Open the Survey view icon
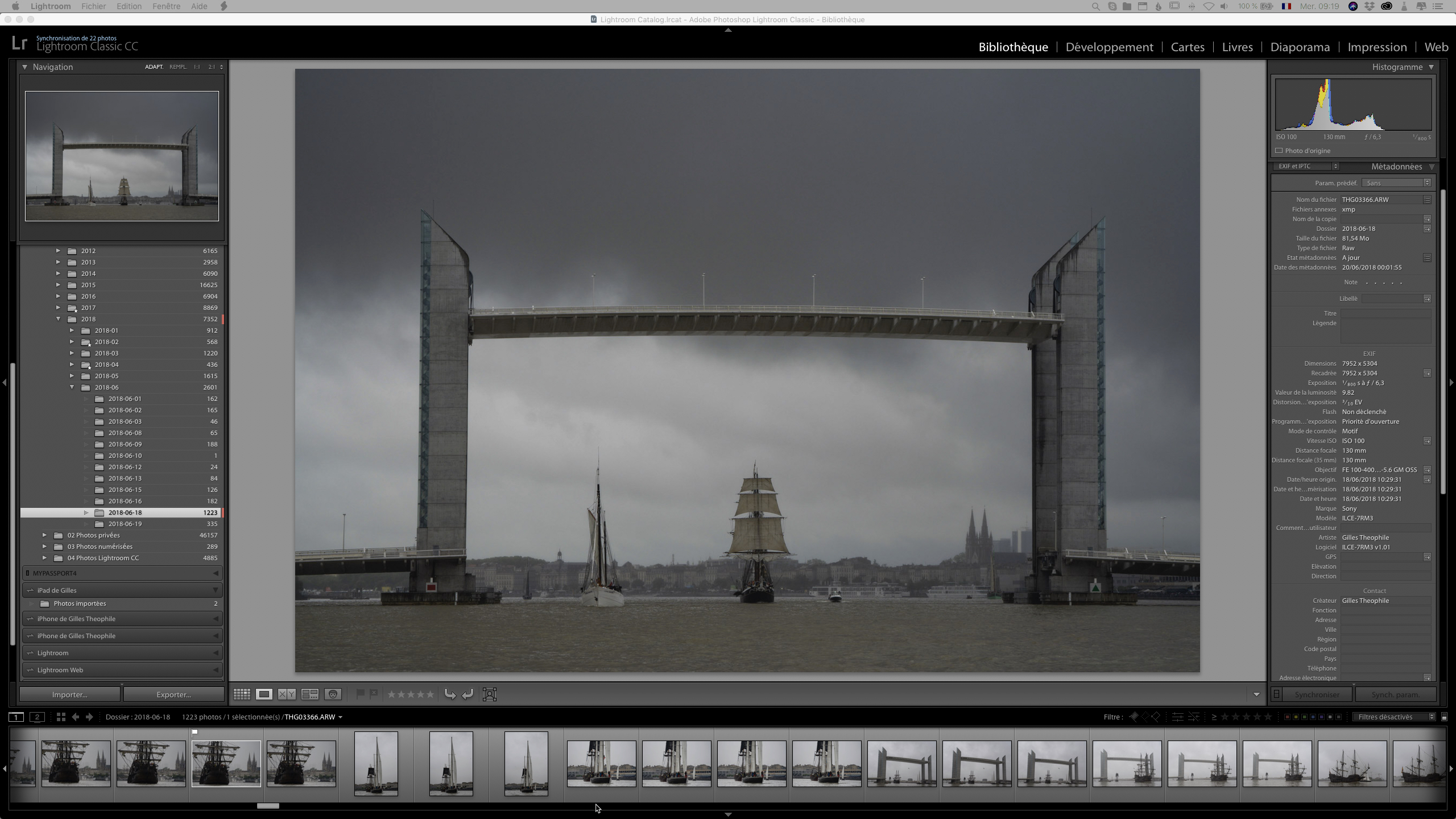This screenshot has height=819, width=1456. (x=310, y=694)
